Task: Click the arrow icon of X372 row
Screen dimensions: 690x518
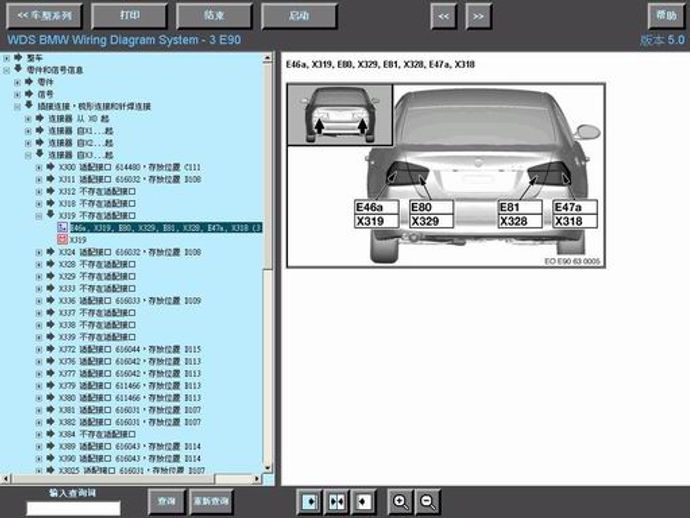Action: point(51,349)
